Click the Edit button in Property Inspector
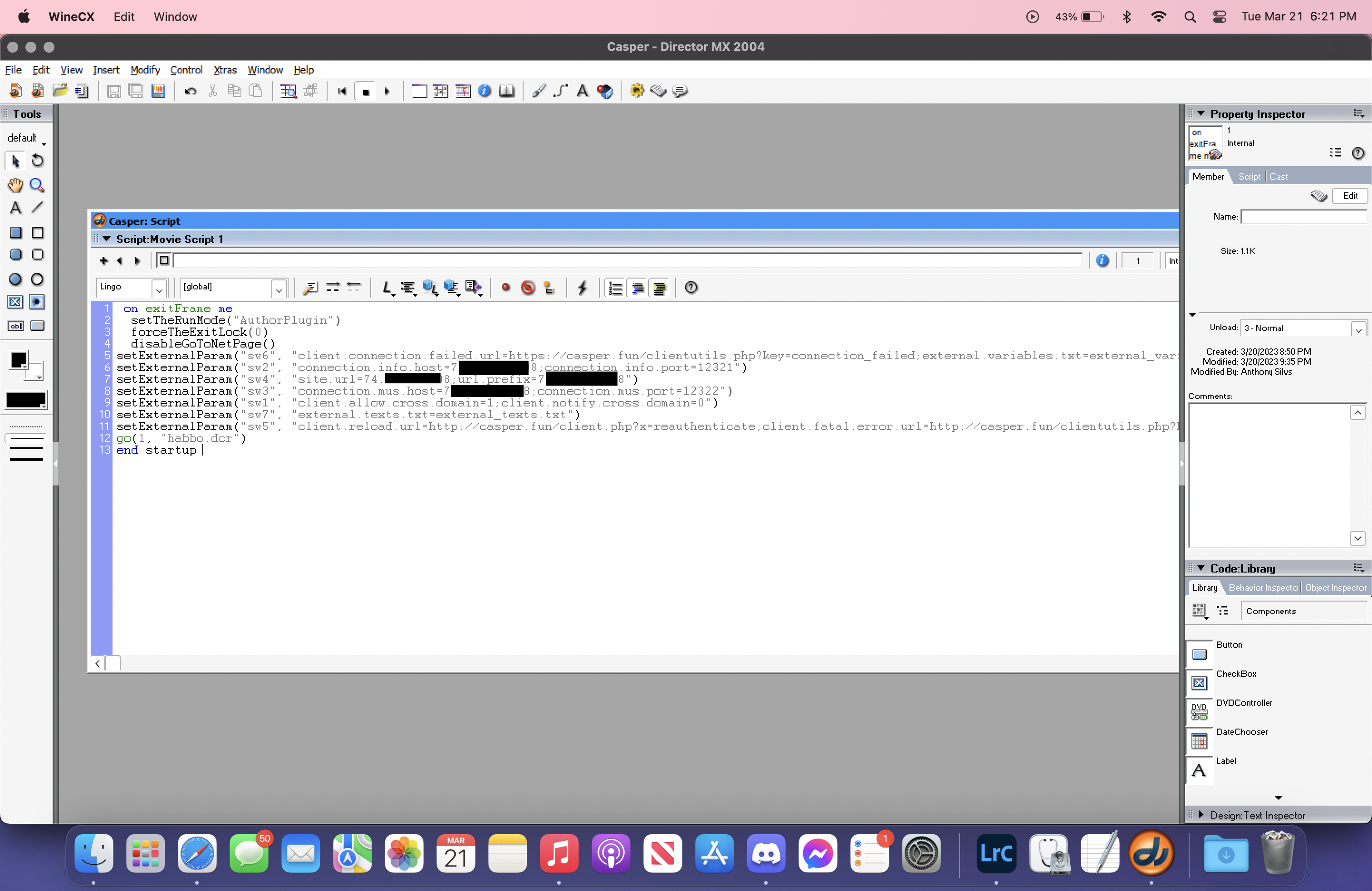 (1349, 196)
